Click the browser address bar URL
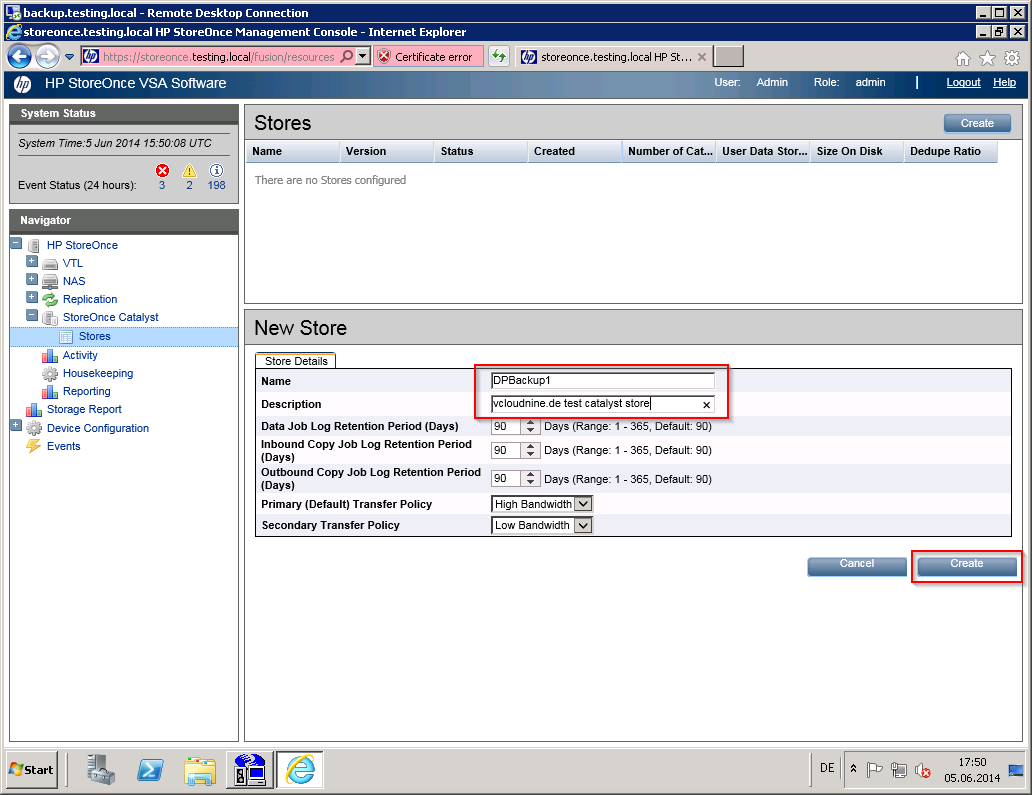This screenshot has width=1032, height=795. (219, 57)
